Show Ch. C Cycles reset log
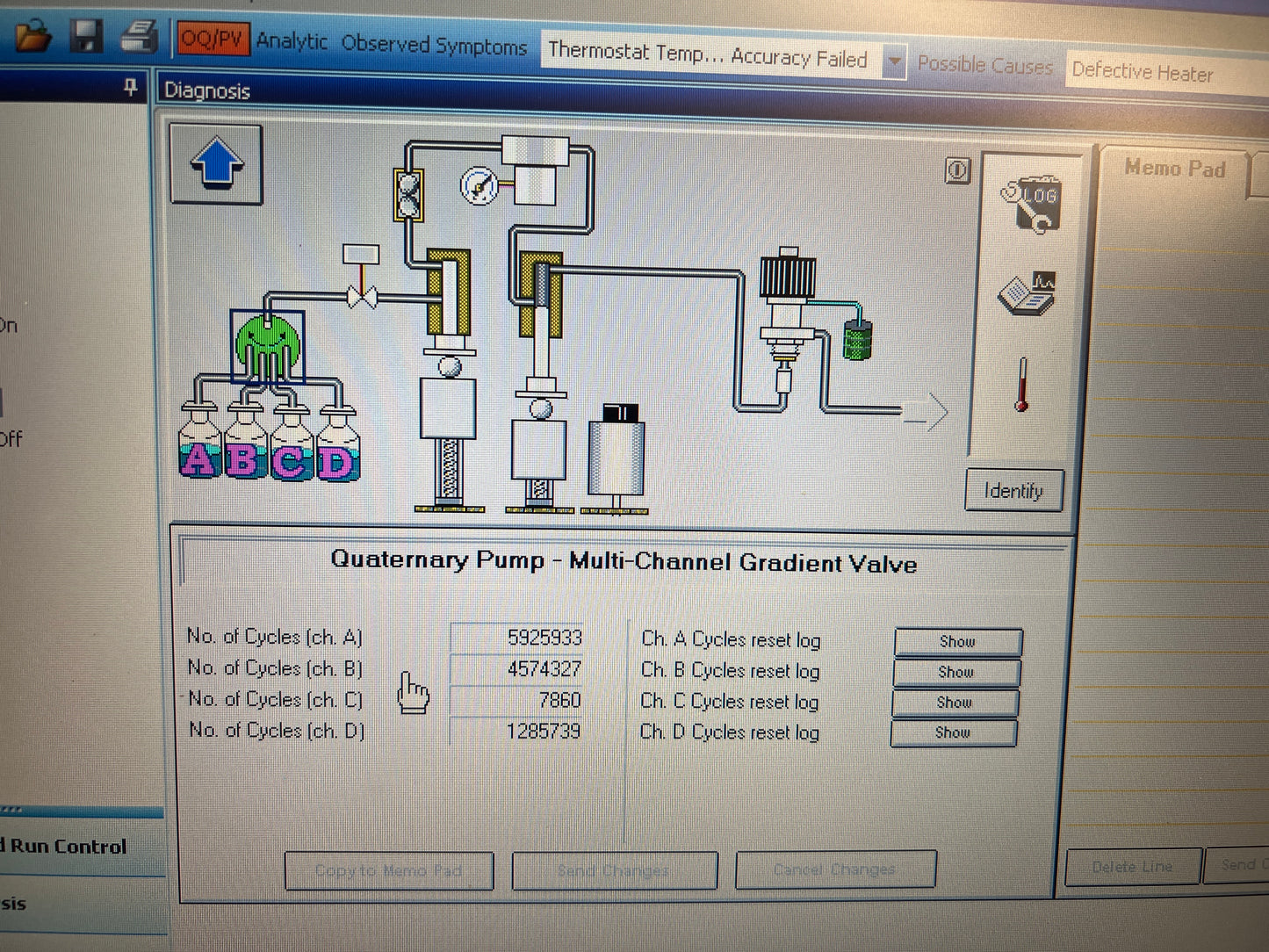1269x952 pixels. (x=955, y=703)
